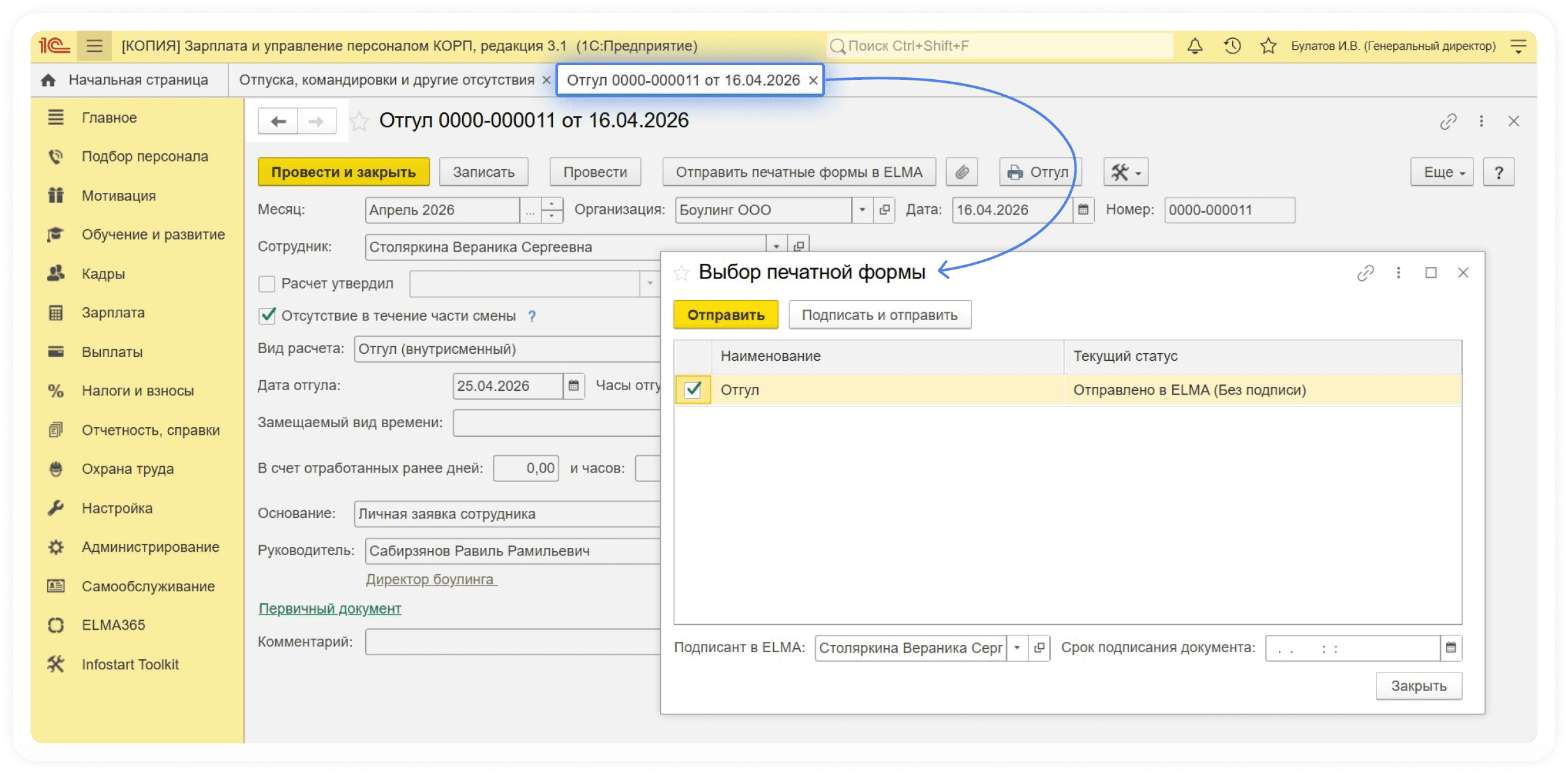Expand the Организация dropdown

pos(863,210)
